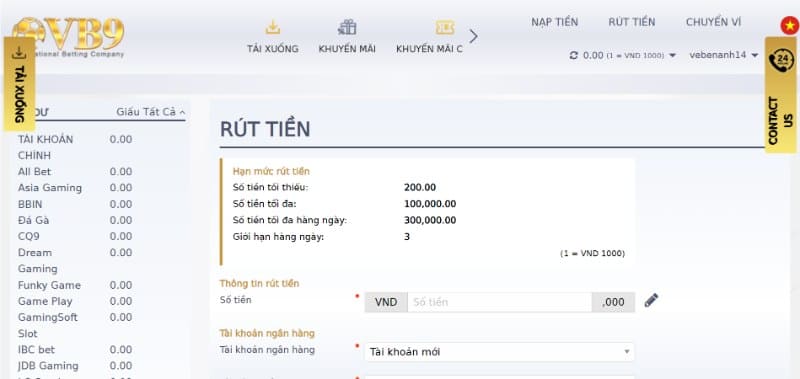This screenshot has height=379, width=800.
Task: Open Chuyển Ví wallet transfer menu
Action: tap(713, 22)
